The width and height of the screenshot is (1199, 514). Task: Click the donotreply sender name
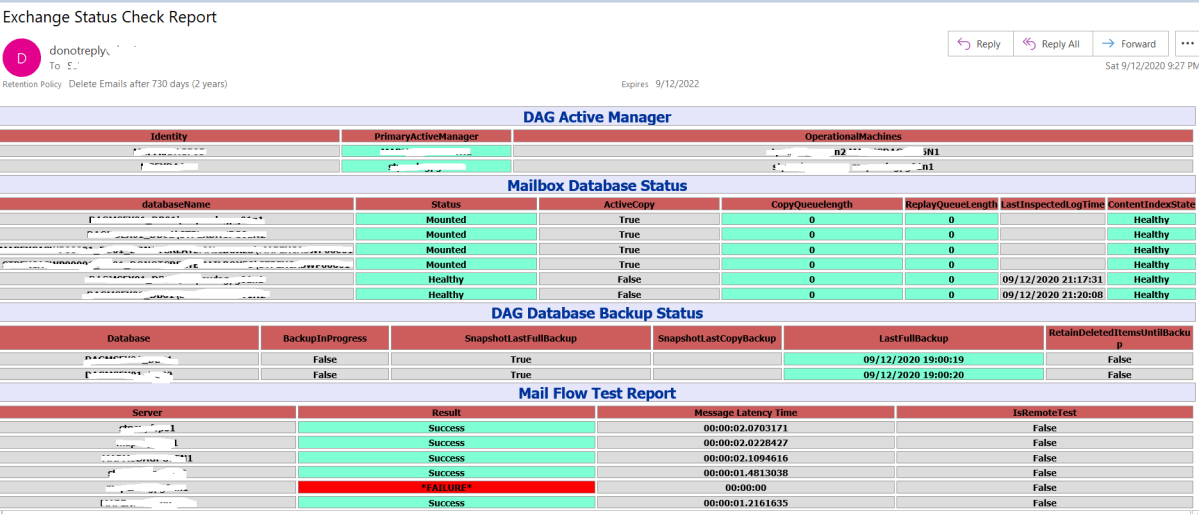point(77,49)
